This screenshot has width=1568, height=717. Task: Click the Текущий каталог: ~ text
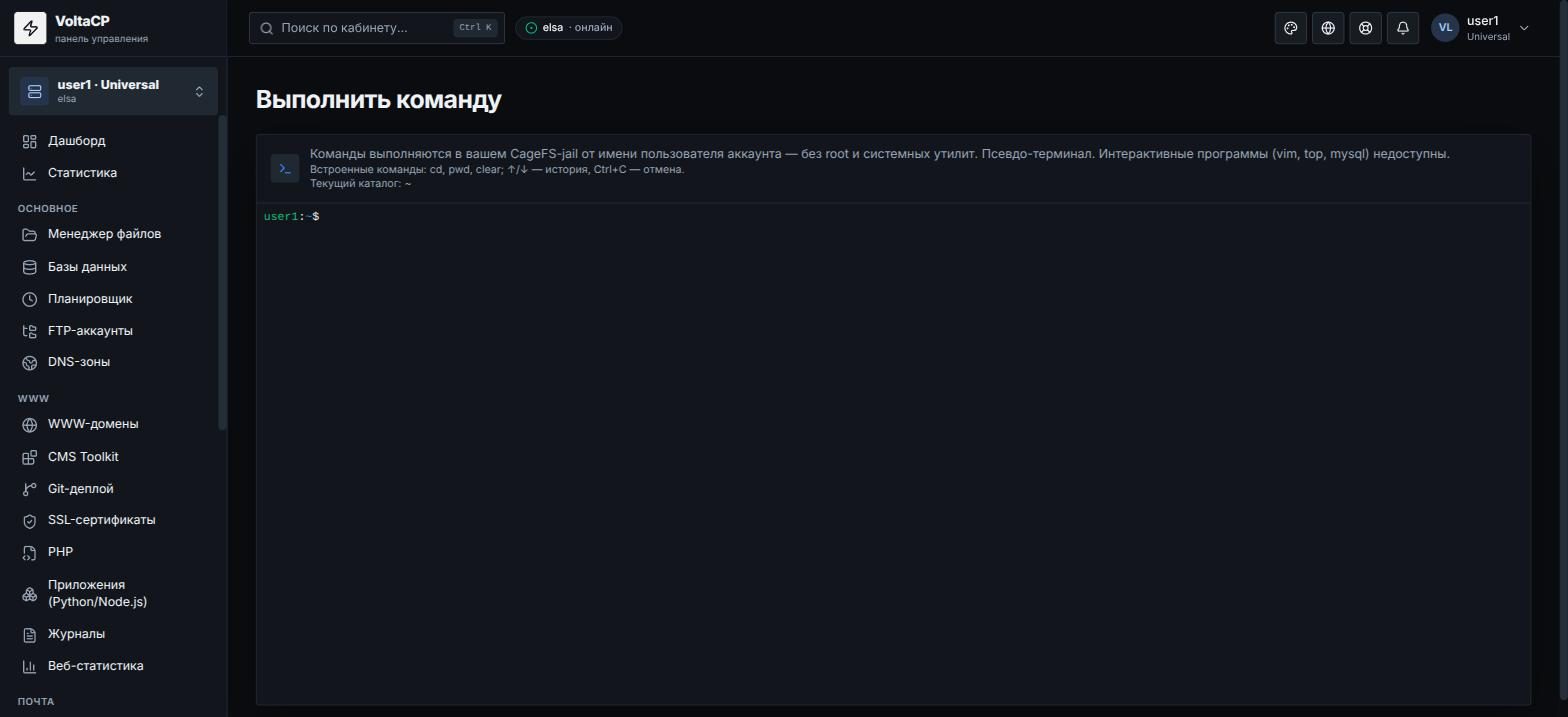point(361,184)
